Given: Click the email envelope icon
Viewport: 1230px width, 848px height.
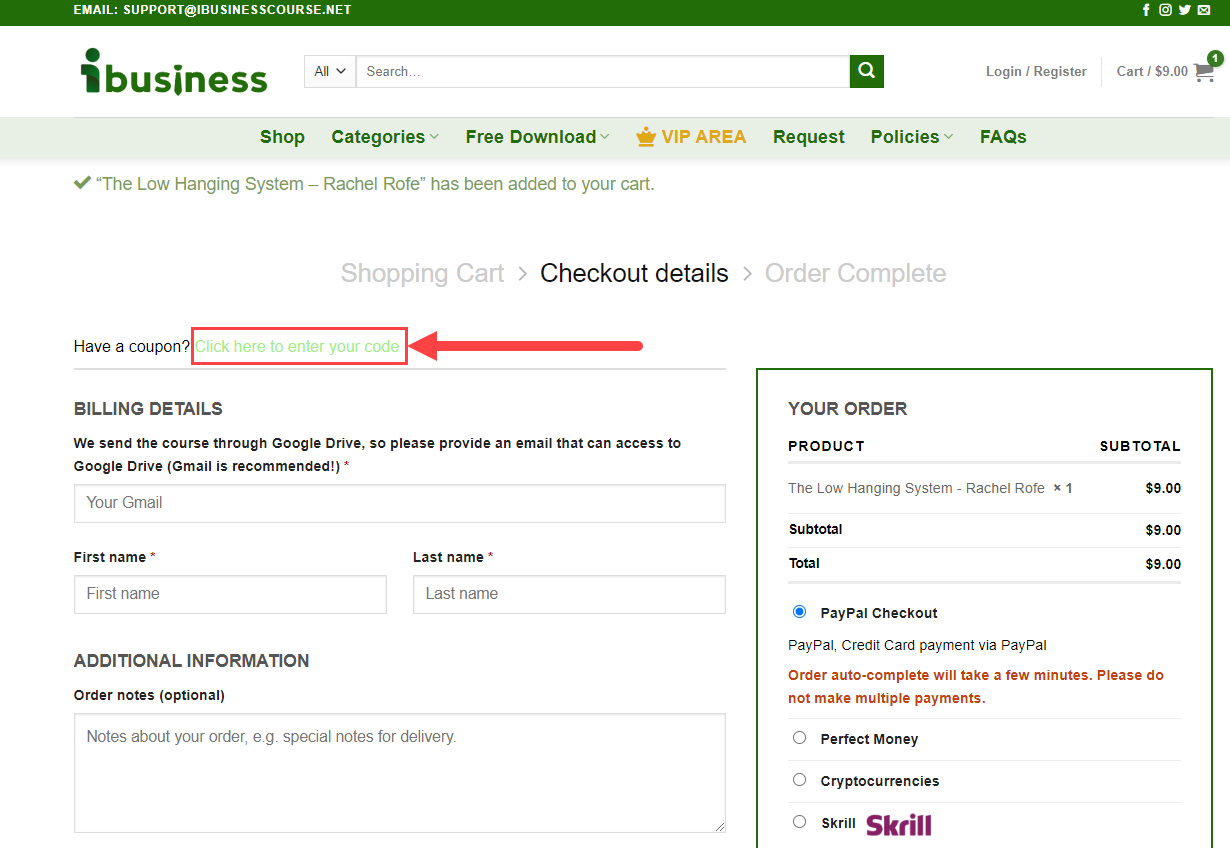Looking at the screenshot, I should pyautogui.click(x=1203, y=10).
